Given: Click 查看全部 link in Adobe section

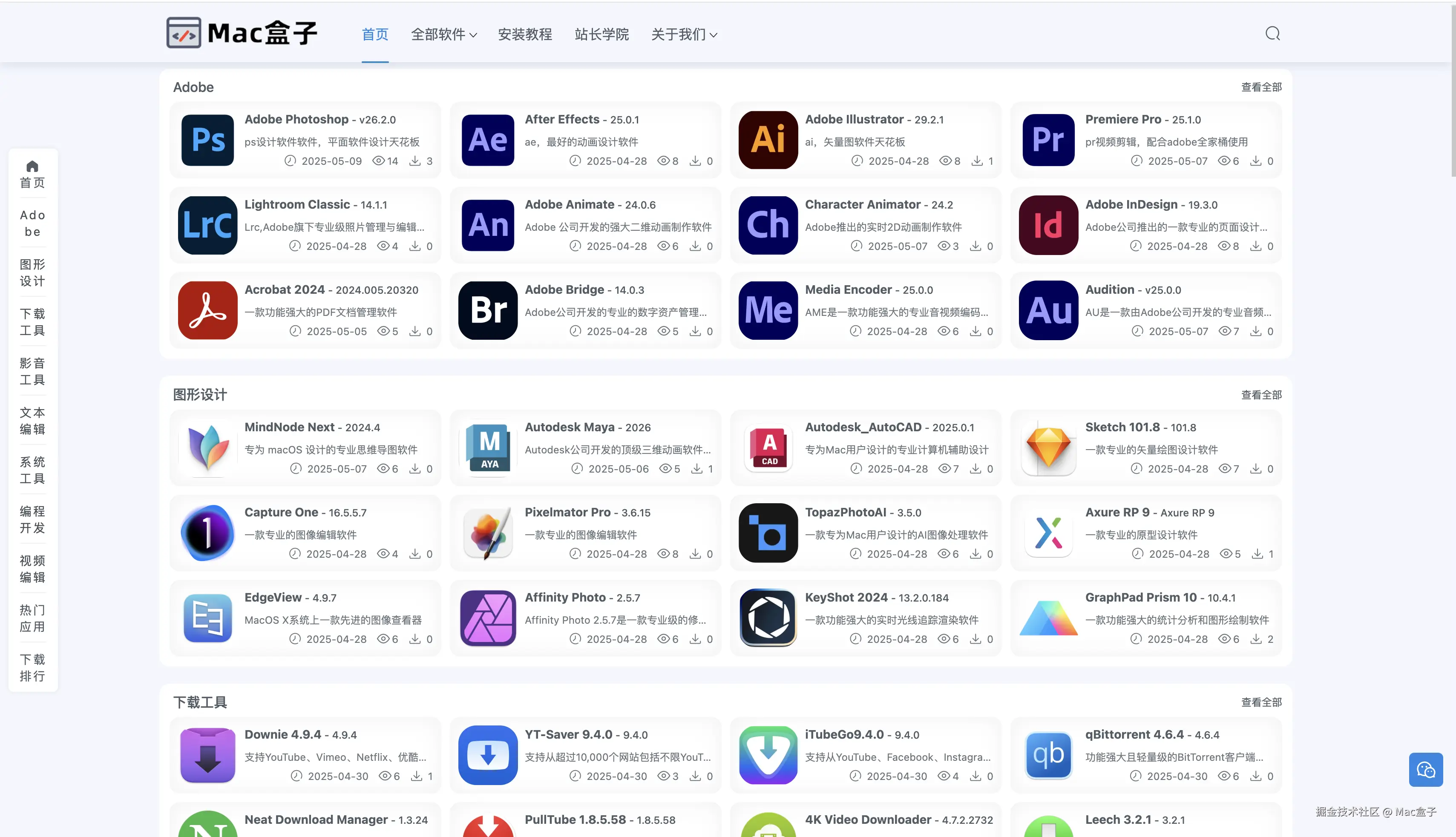Looking at the screenshot, I should coord(1261,87).
